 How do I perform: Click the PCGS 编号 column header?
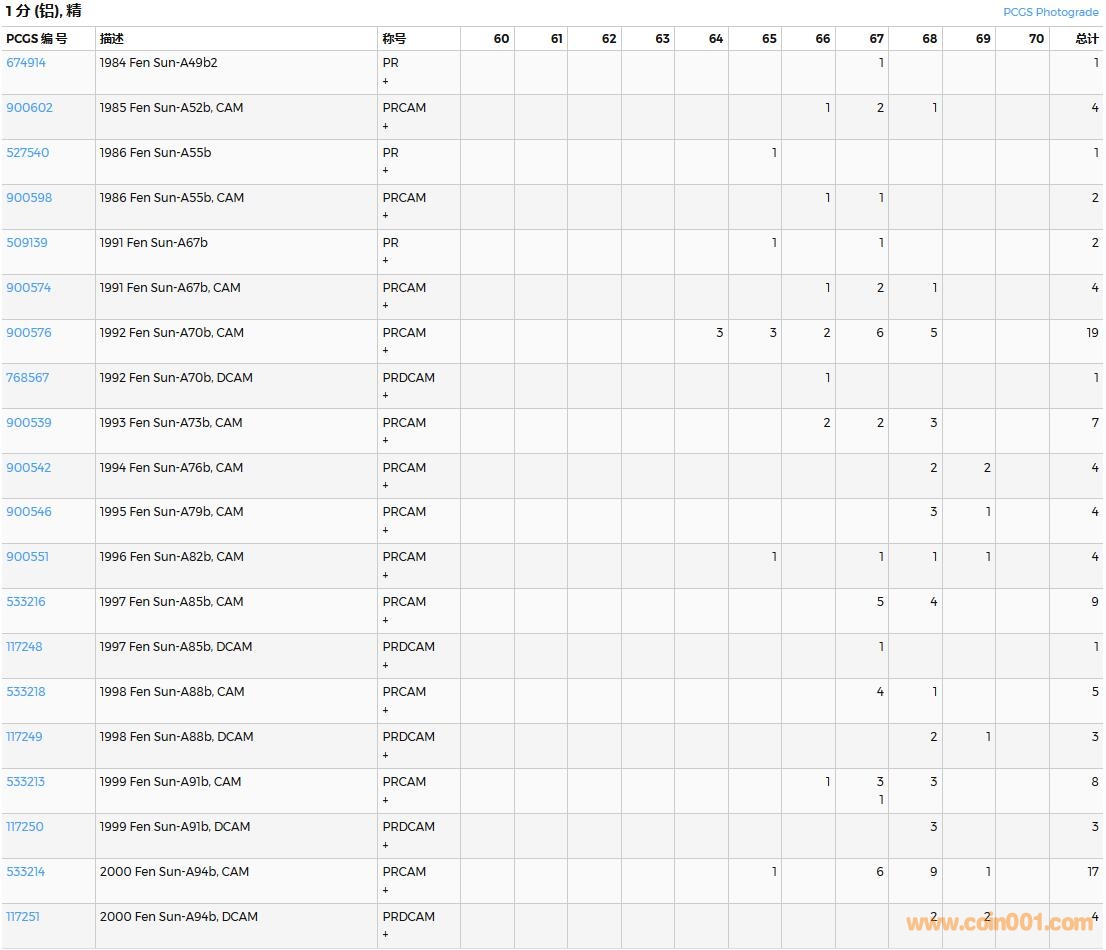pyautogui.click(x=37, y=39)
